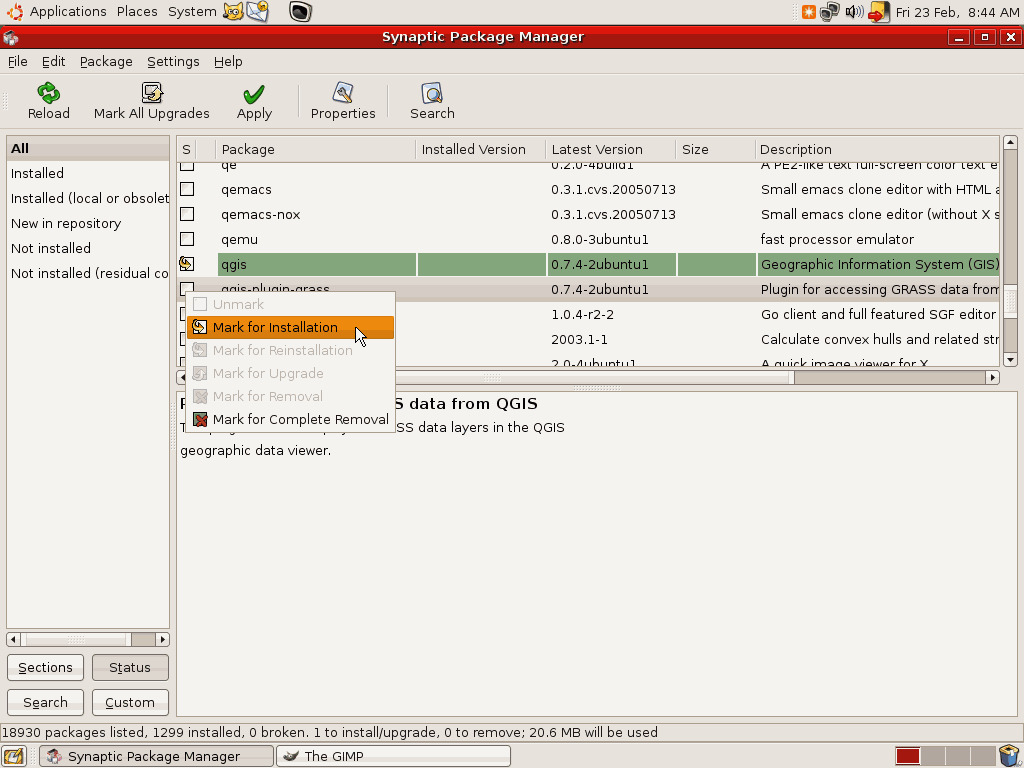Toggle the qemu package status checkbox
Screen dimensions: 1024x768
tap(187, 239)
